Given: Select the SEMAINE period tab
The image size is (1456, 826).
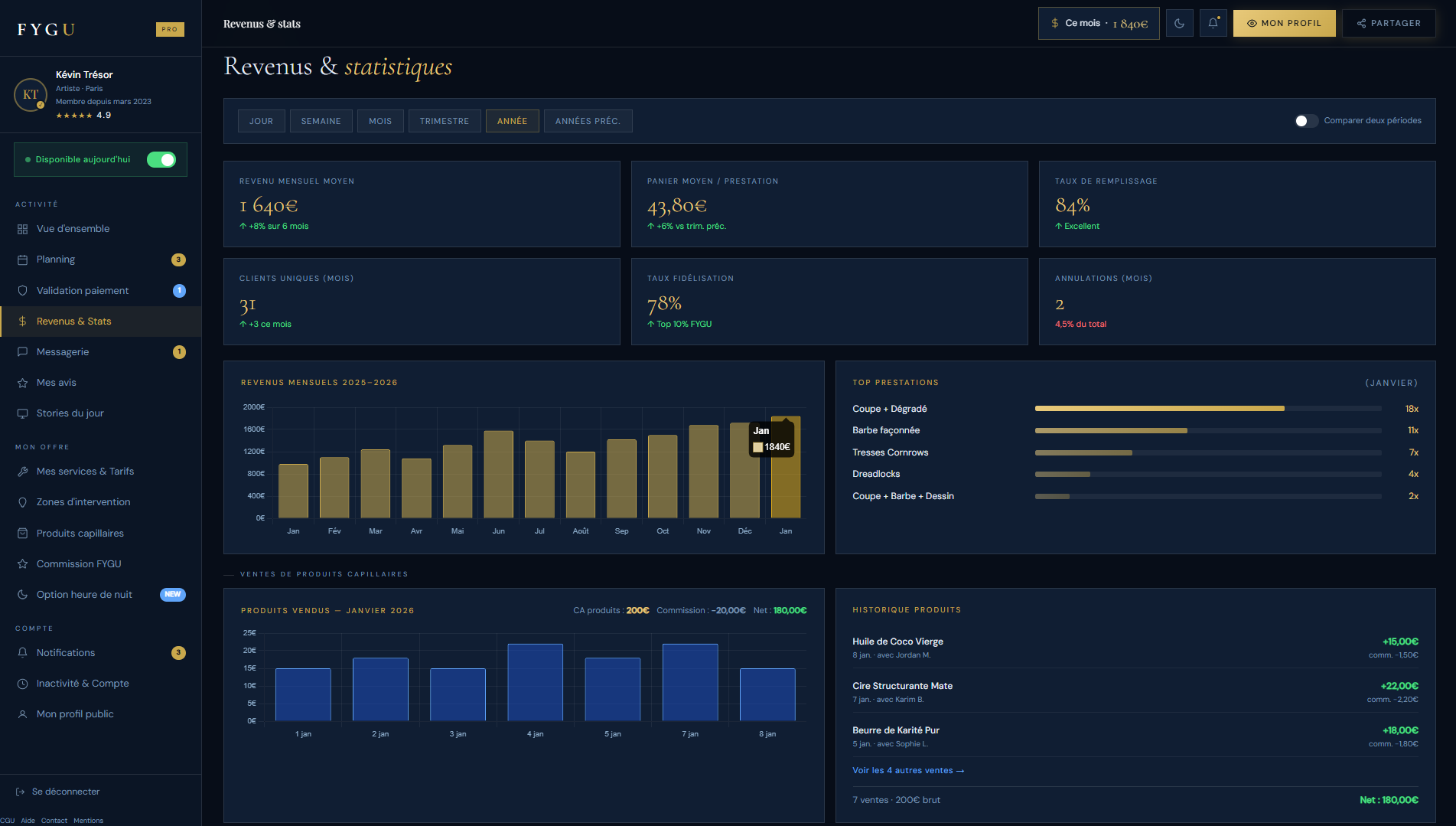Looking at the screenshot, I should coord(321,121).
